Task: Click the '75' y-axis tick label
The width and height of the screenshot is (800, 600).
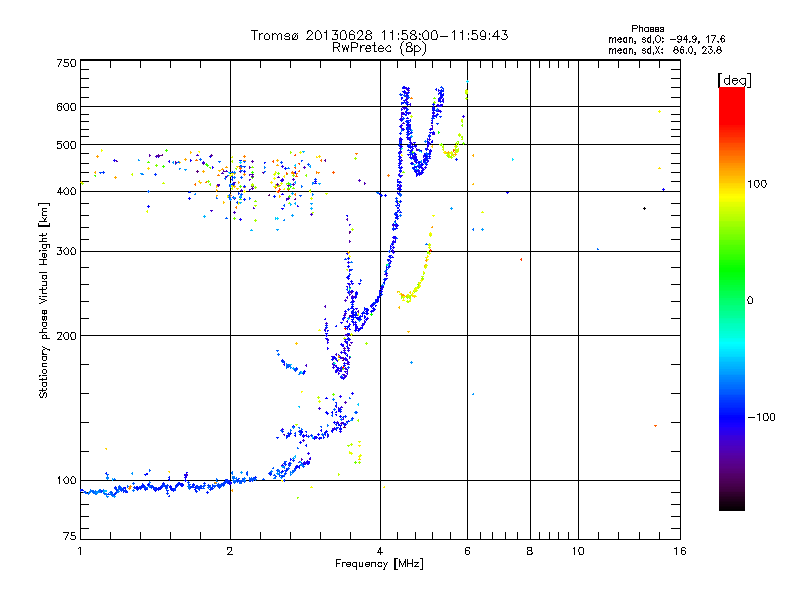Action: [70, 536]
